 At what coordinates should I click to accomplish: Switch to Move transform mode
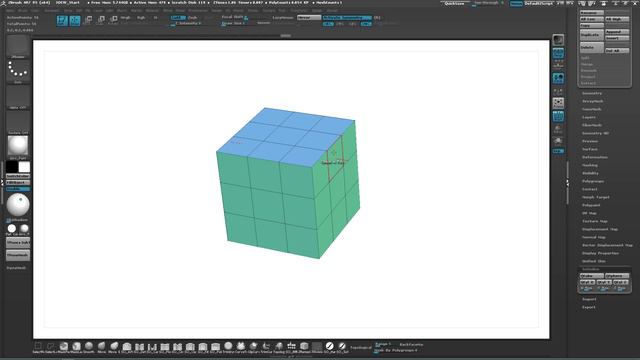point(87,20)
